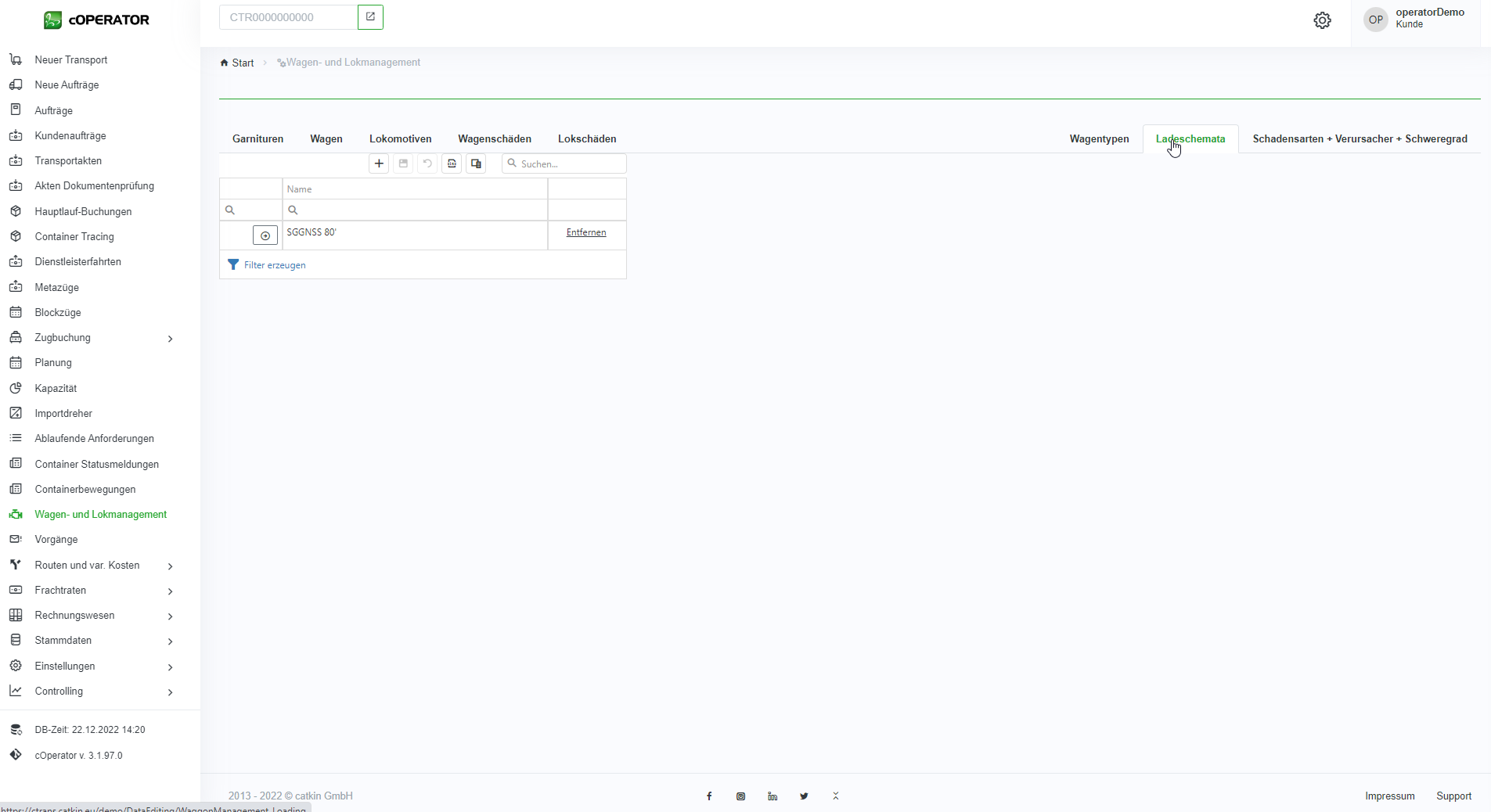Click the settings gear icon in header
The width and height of the screenshot is (1491, 812).
pyautogui.click(x=1322, y=20)
